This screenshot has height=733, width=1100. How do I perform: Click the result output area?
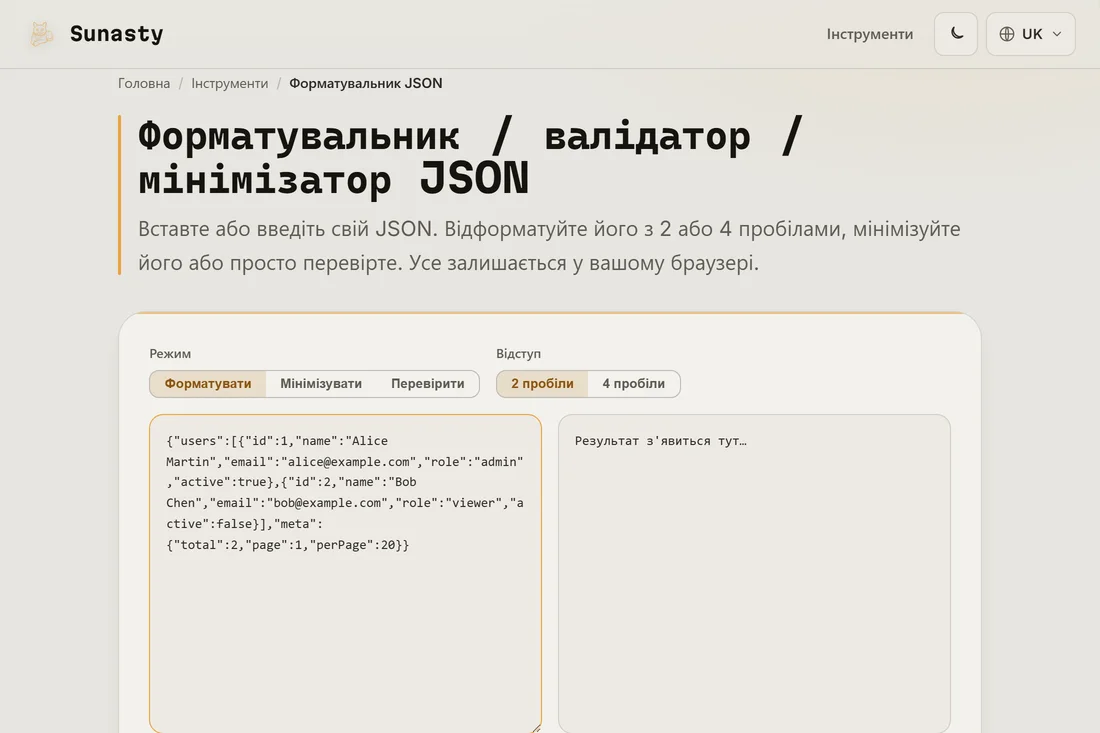754,573
